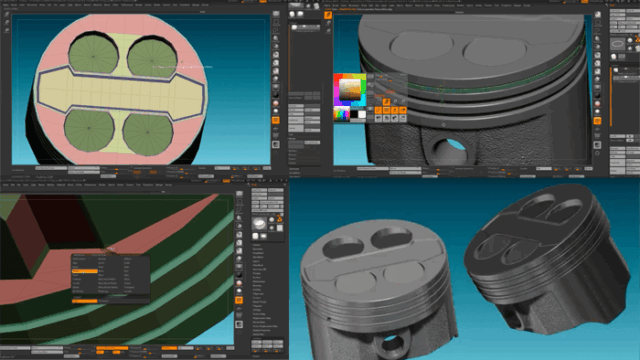640x360 pixels.
Task: Click the top render icon in the piston viewport shelf
Action: (598, 15)
